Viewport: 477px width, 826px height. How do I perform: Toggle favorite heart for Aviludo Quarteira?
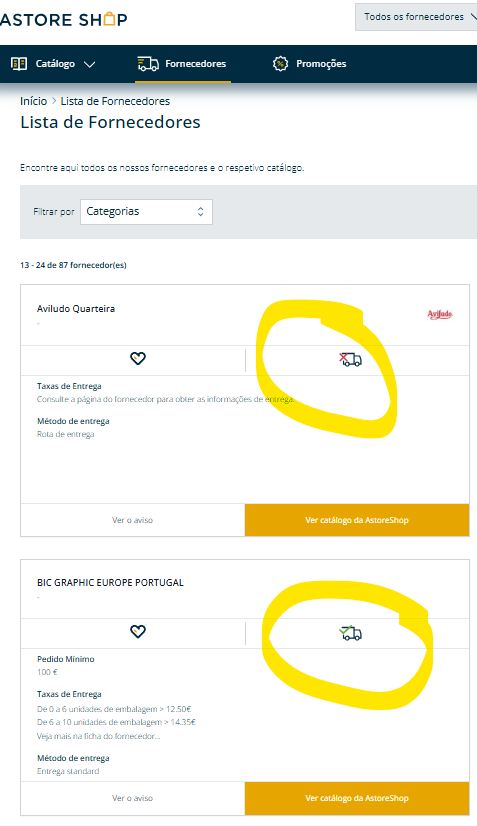point(138,359)
